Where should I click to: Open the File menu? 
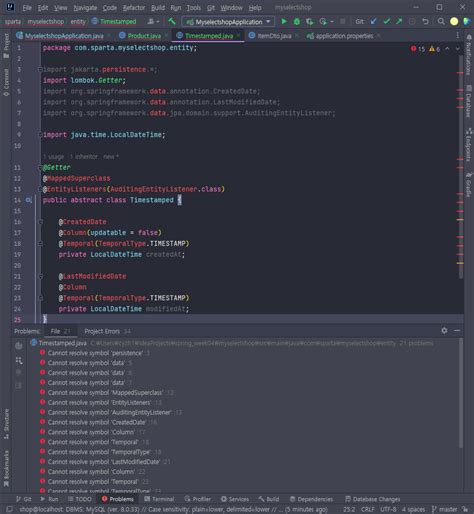point(27,7)
